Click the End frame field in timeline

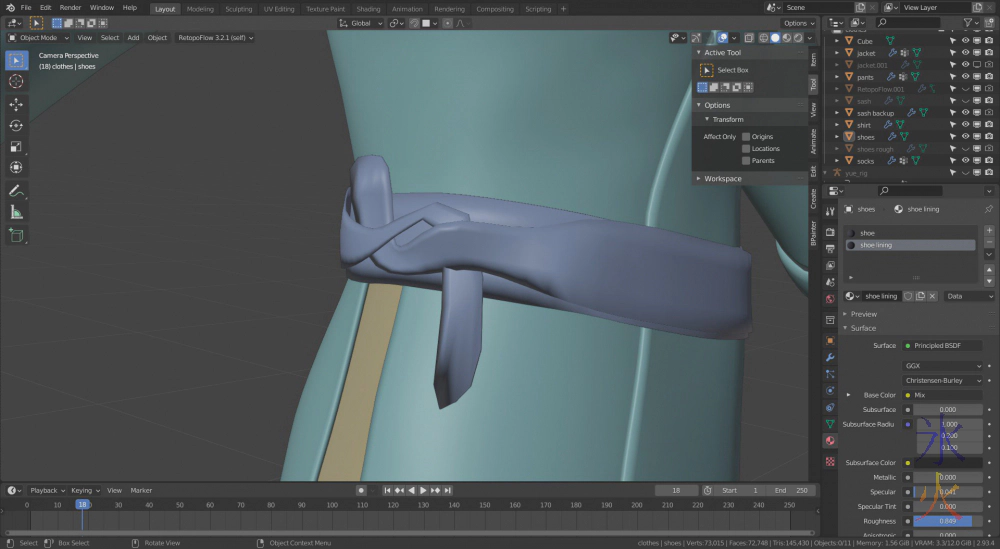tap(790, 490)
